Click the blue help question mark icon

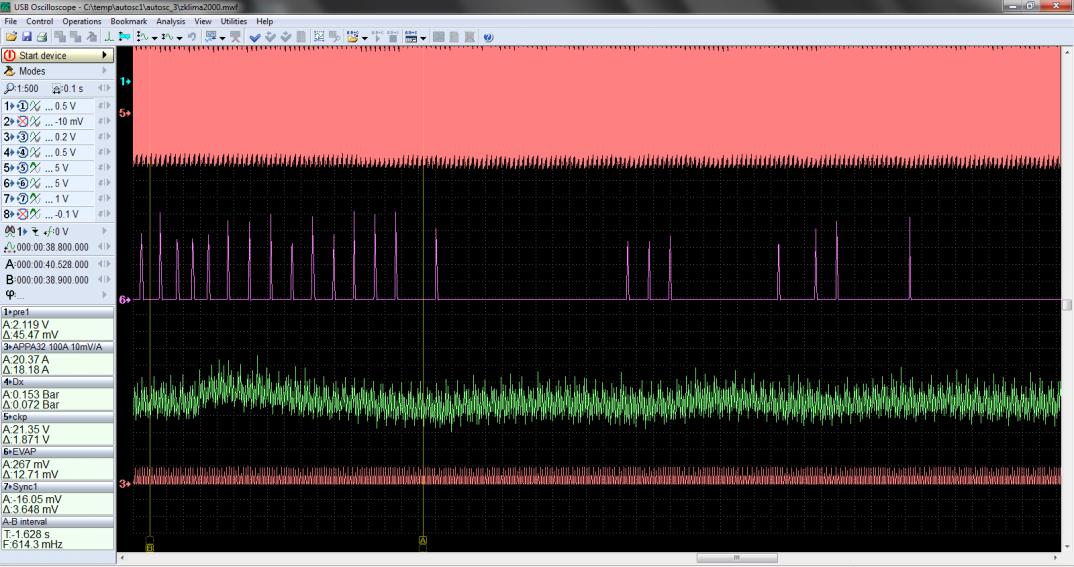[x=488, y=36]
